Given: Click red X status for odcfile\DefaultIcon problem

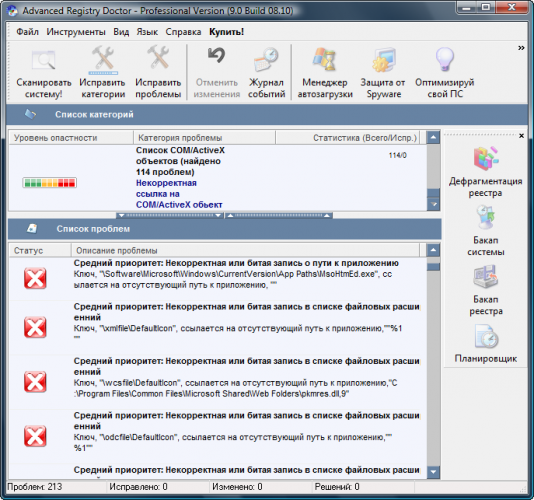Looking at the screenshot, I should (x=35, y=436).
